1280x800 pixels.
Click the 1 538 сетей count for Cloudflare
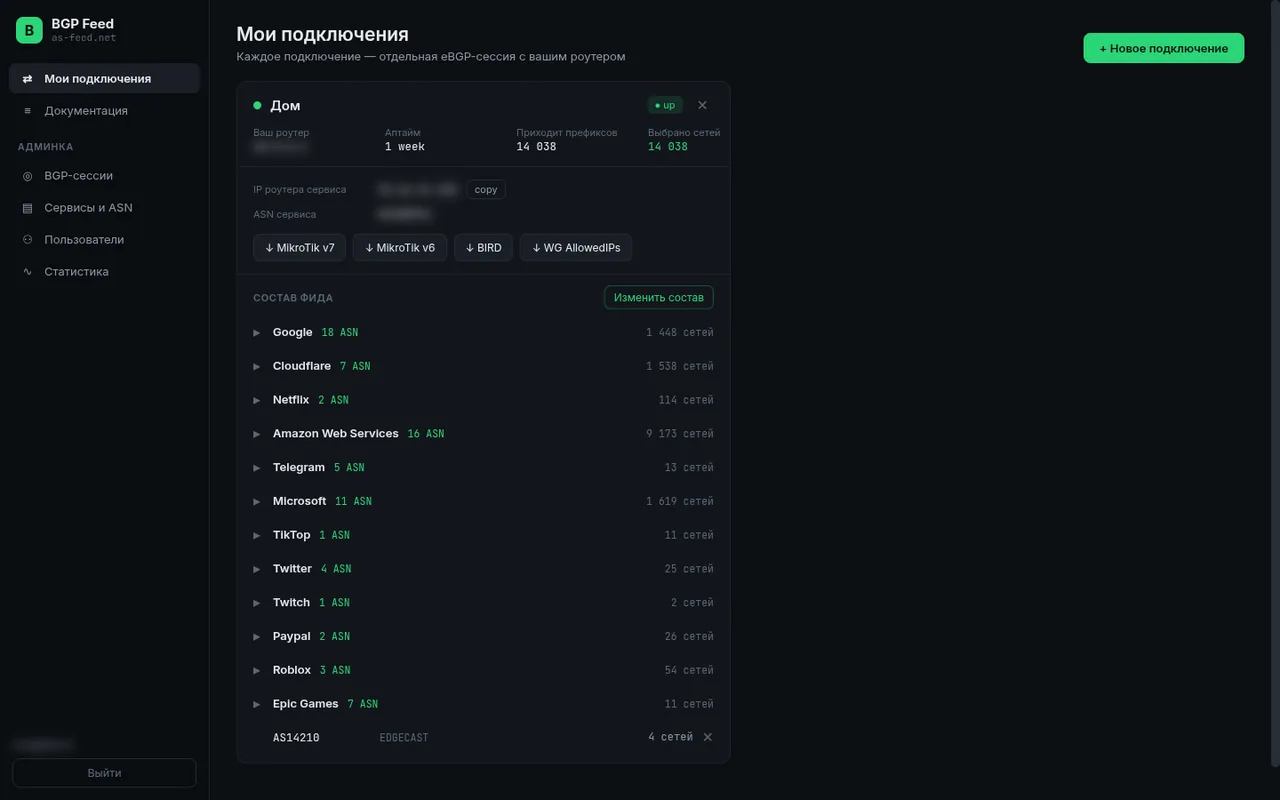tap(680, 366)
